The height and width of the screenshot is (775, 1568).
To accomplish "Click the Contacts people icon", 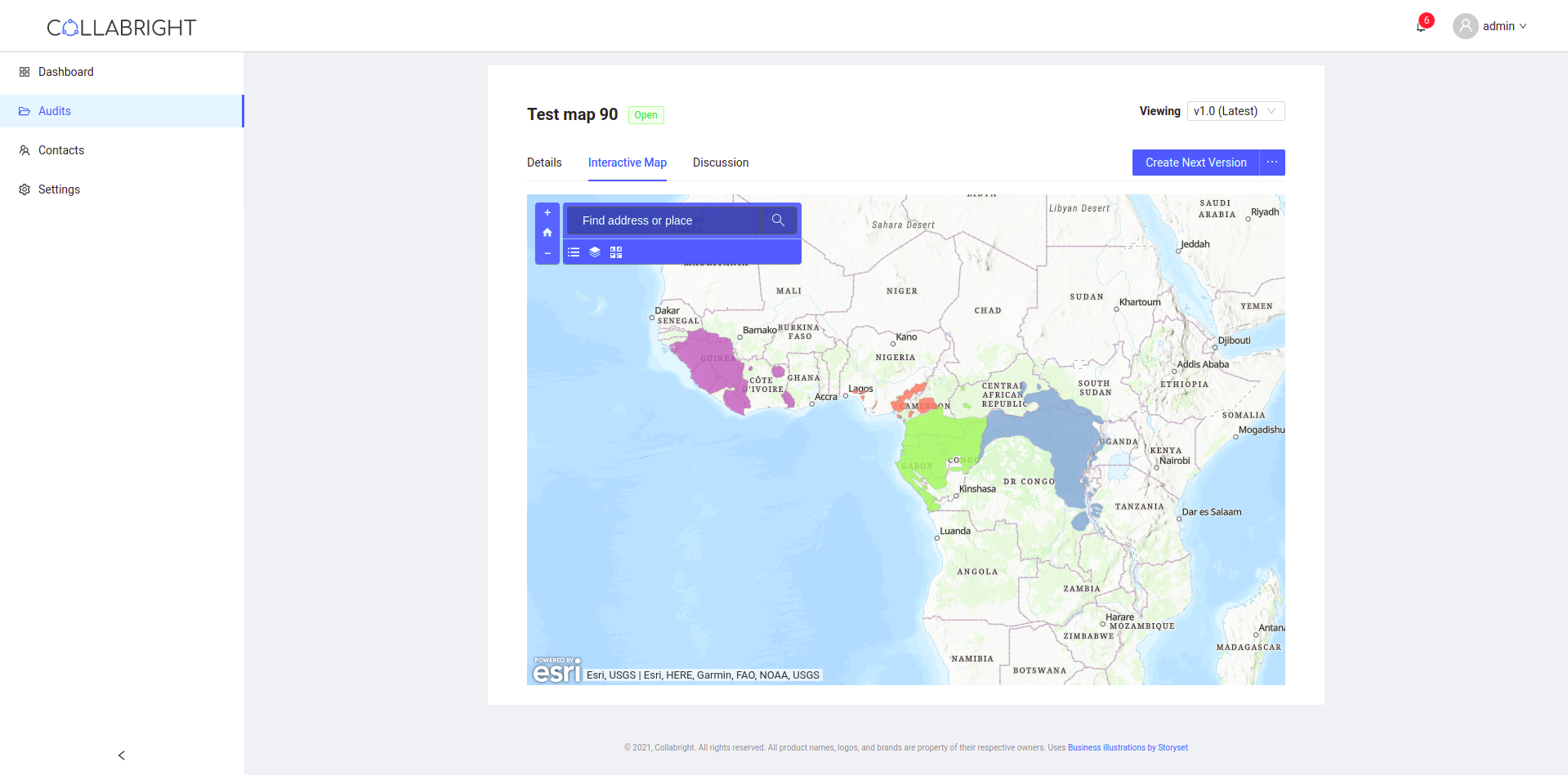I will pyautogui.click(x=25, y=150).
